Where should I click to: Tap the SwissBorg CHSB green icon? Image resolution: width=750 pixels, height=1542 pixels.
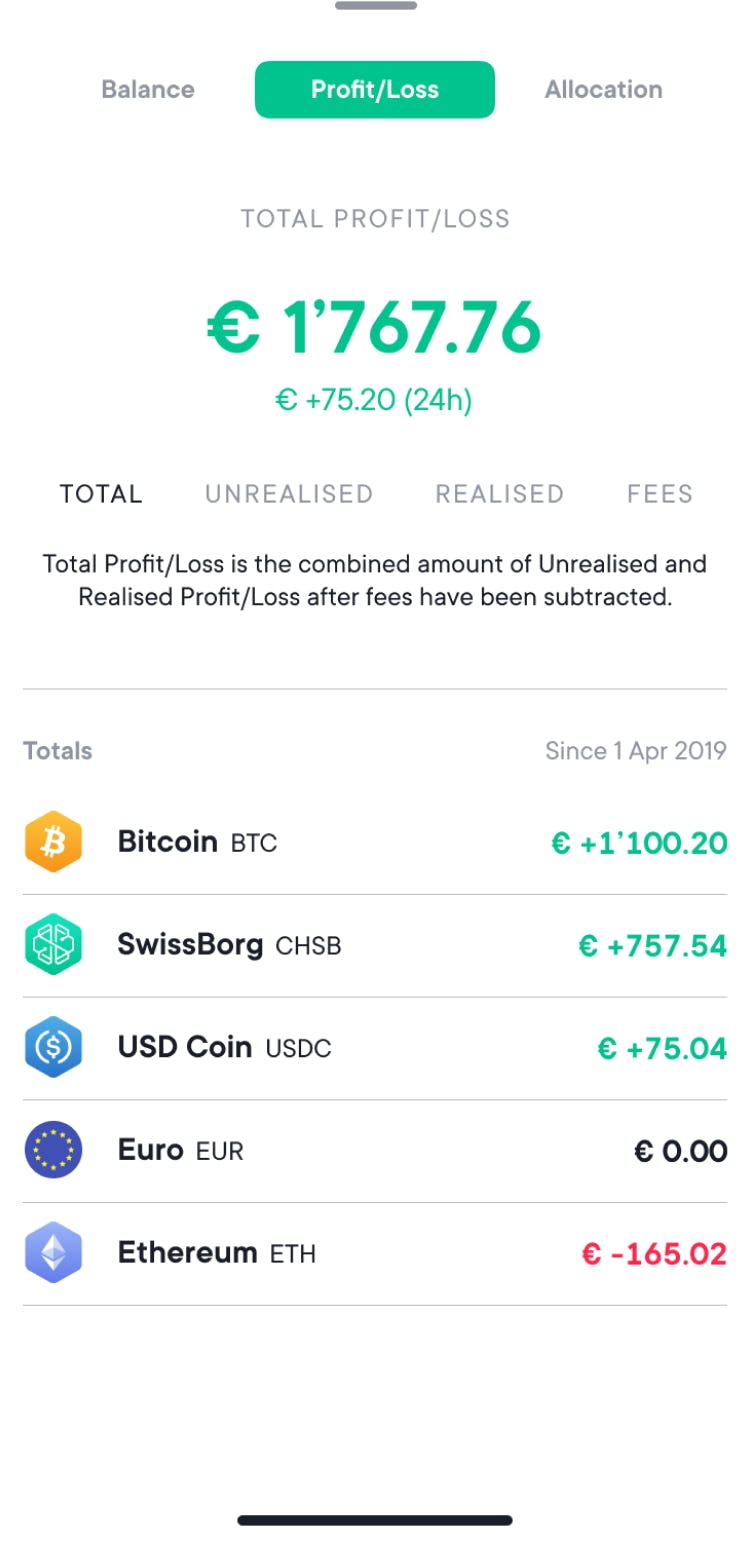53,945
